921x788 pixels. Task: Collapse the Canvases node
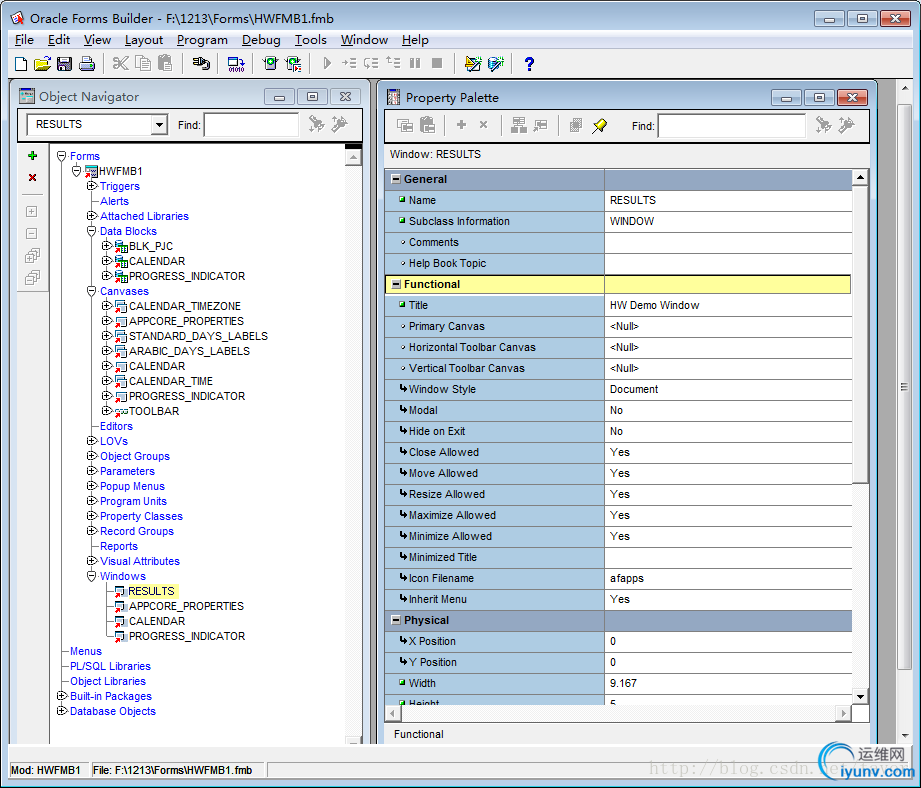click(91, 291)
